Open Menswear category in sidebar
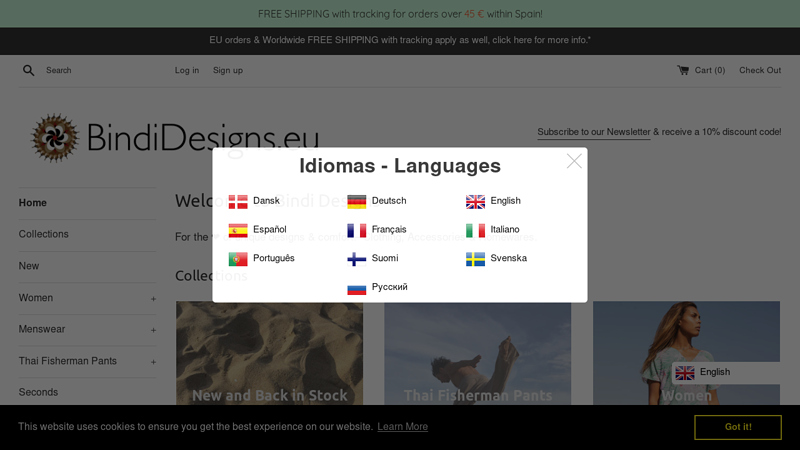The image size is (800, 450). pyautogui.click(x=42, y=329)
